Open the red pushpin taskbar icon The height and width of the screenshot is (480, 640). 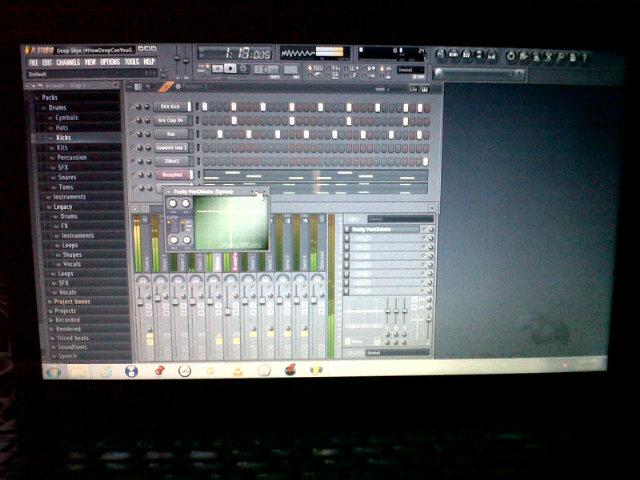(160, 371)
